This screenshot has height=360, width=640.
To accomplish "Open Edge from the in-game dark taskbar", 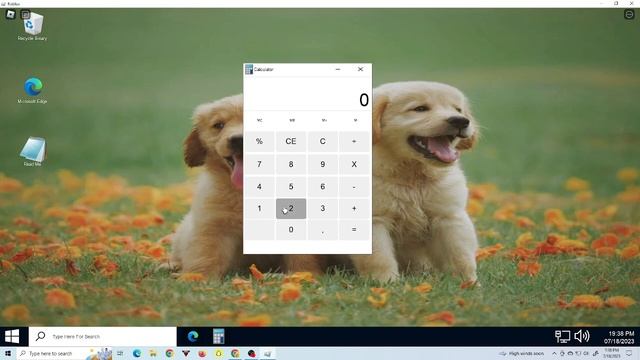I will coord(193,336).
